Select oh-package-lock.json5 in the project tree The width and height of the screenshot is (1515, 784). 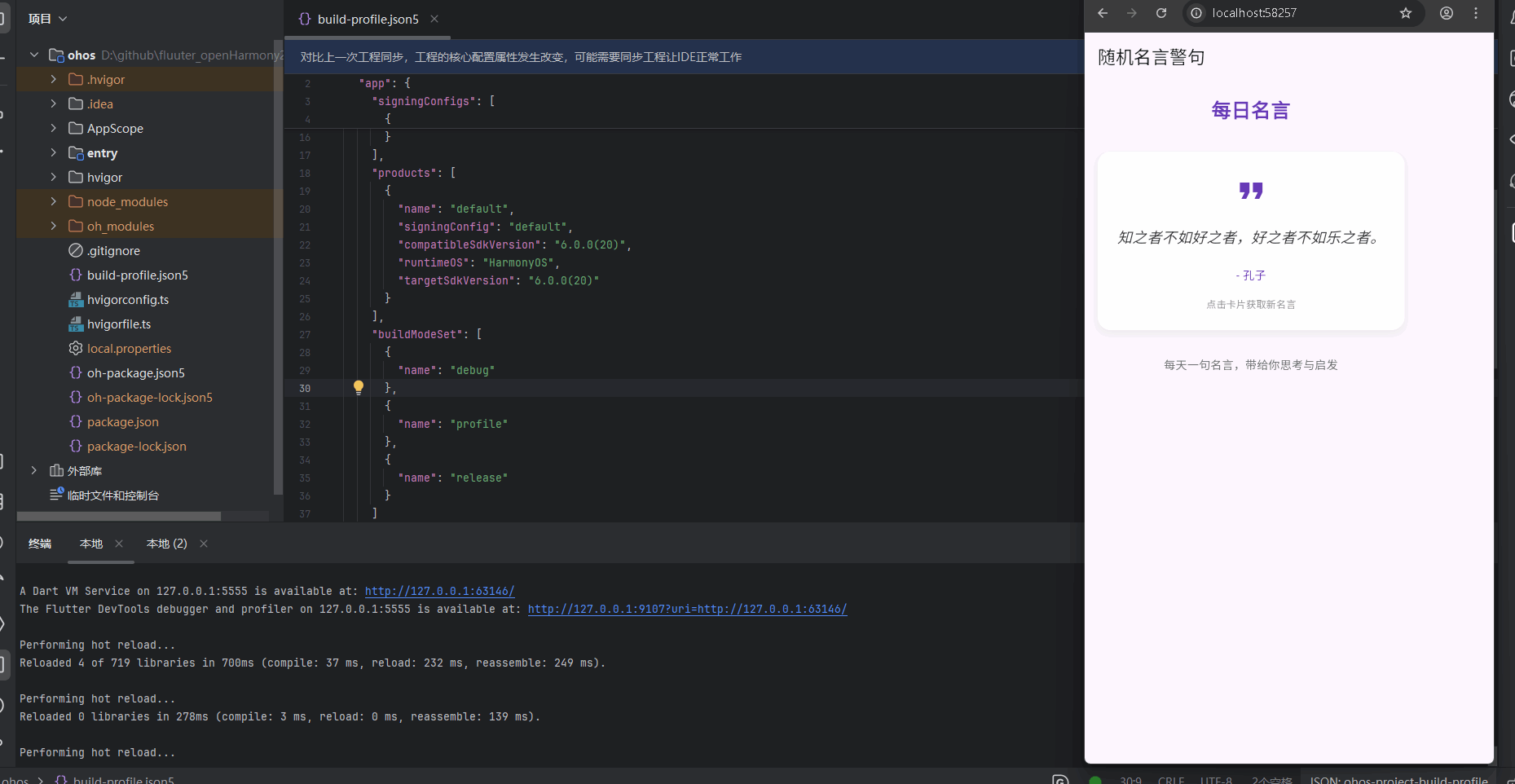pyautogui.click(x=150, y=397)
